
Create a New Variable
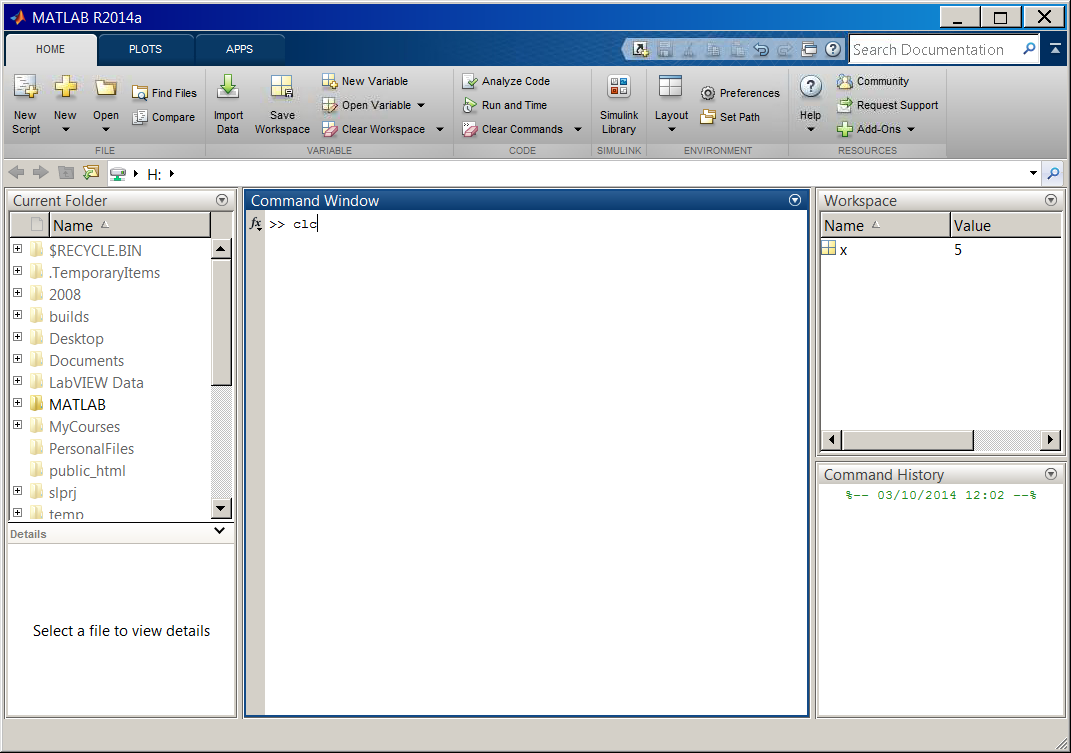pyautogui.click(x=365, y=81)
